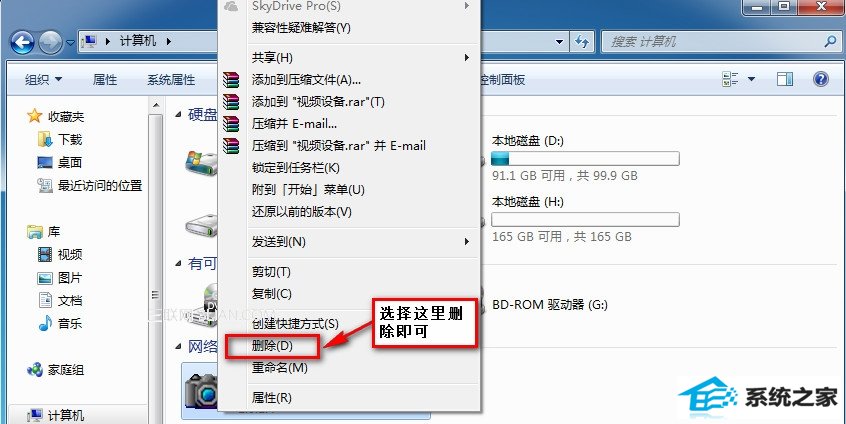Select the video device camera icon
Image resolution: width=846 pixels, height=424 pixels.
(x=201, y=391)
